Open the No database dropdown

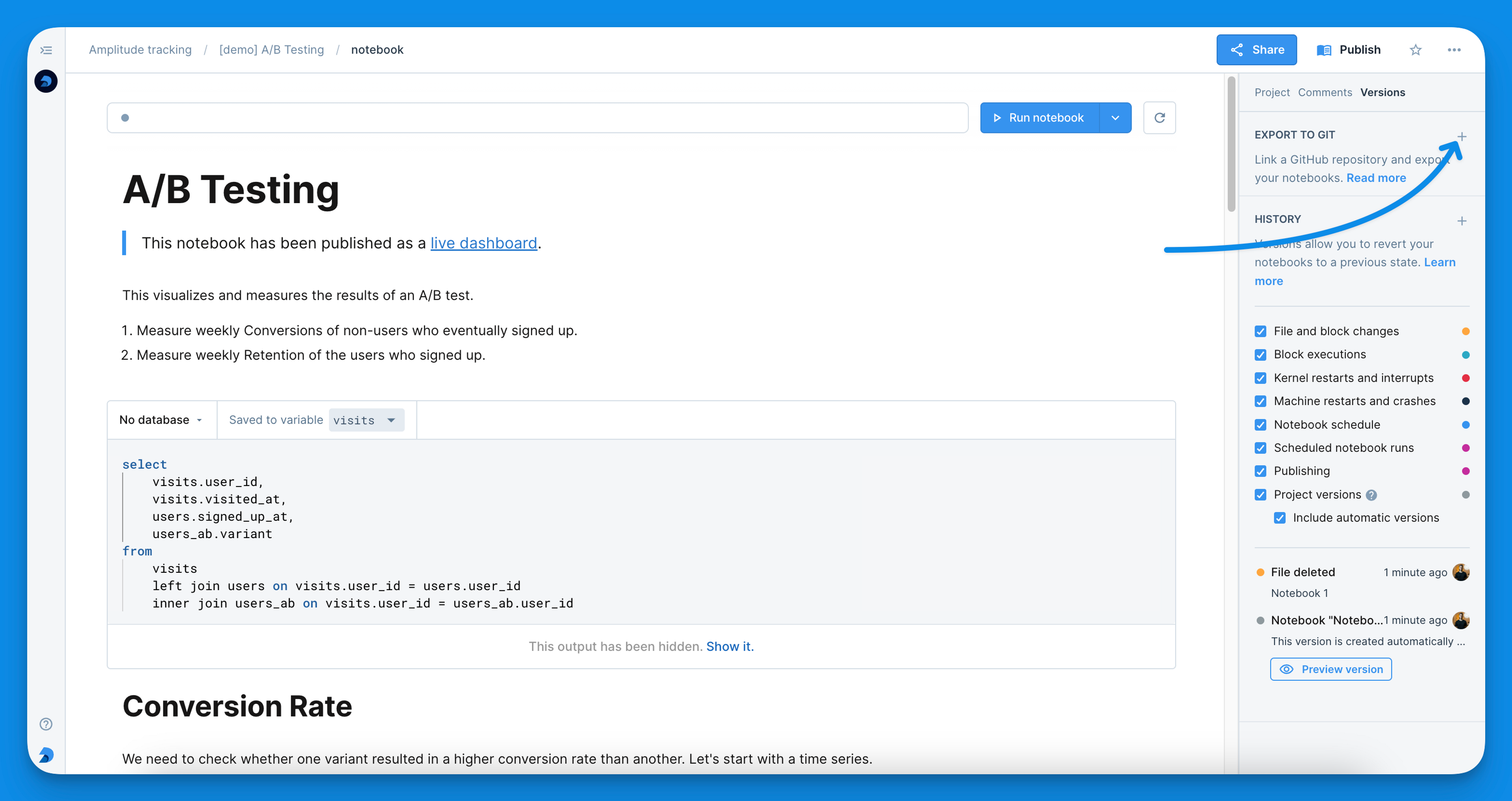161,420
